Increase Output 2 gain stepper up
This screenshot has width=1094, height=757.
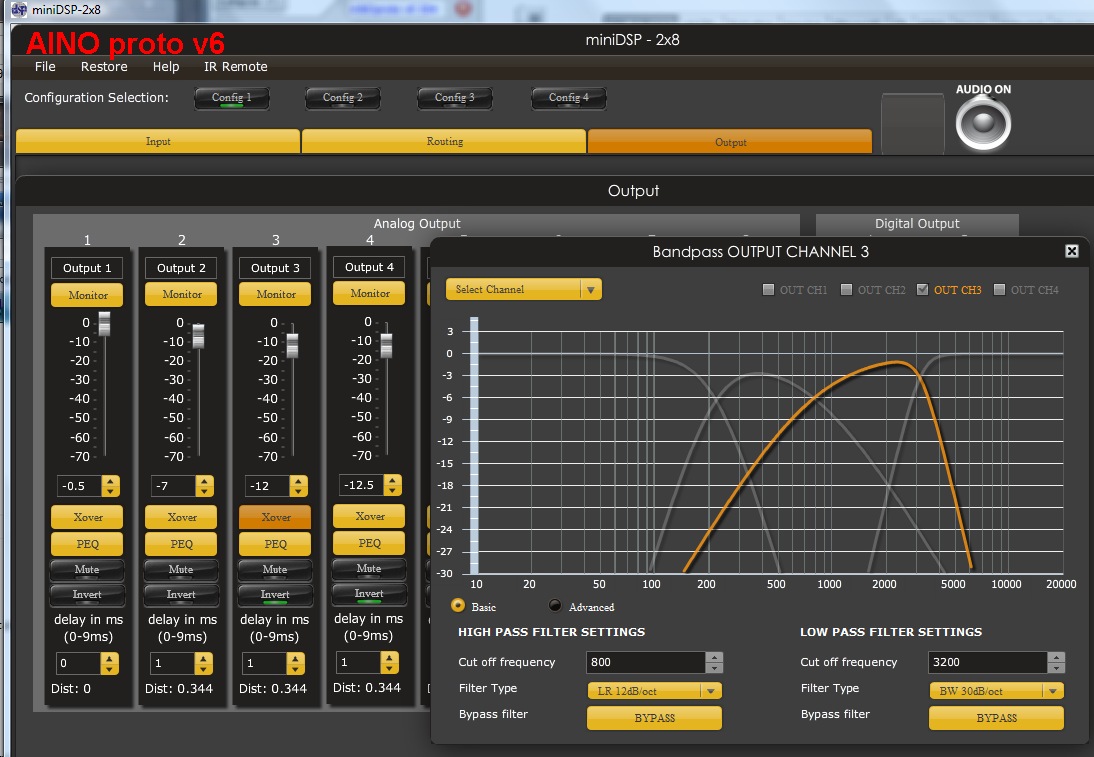point(204,481)
